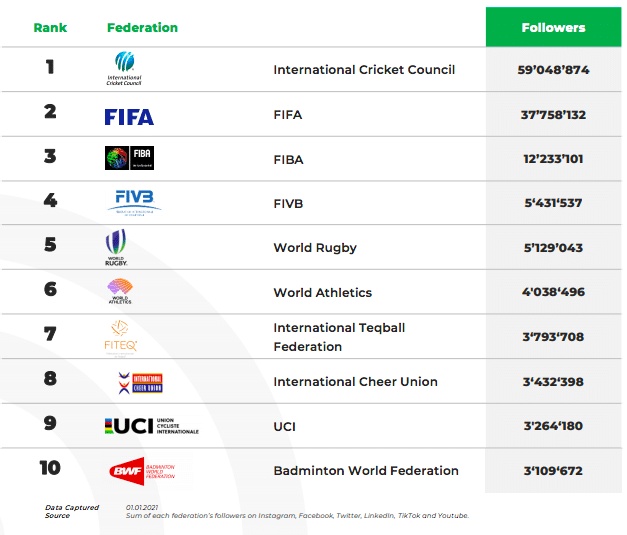Select the International Teqball Federation name

339,337
